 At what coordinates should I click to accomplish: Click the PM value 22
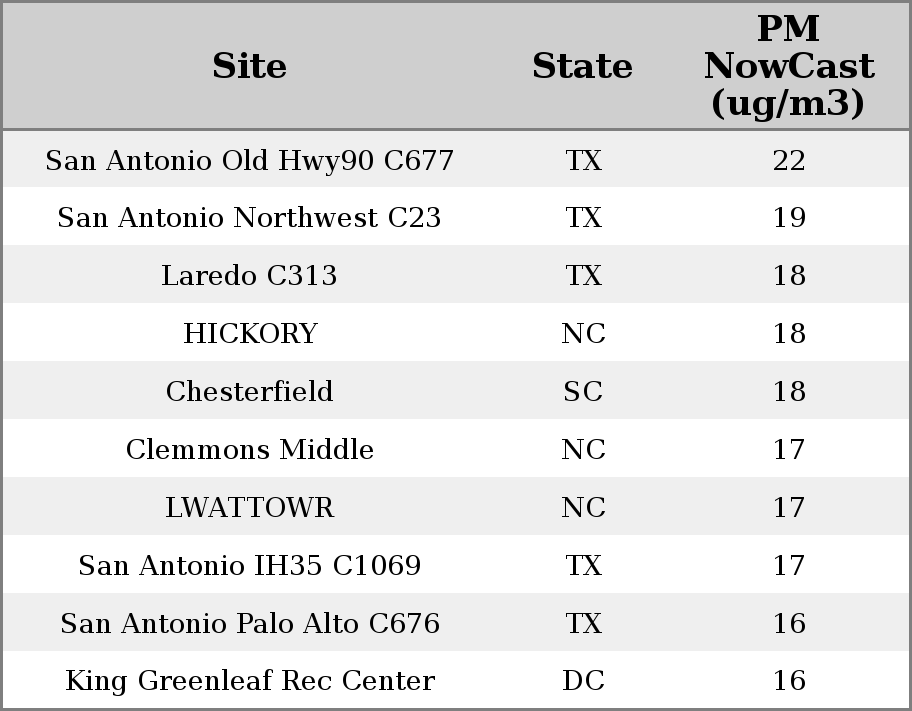click(x=788, y=161)
